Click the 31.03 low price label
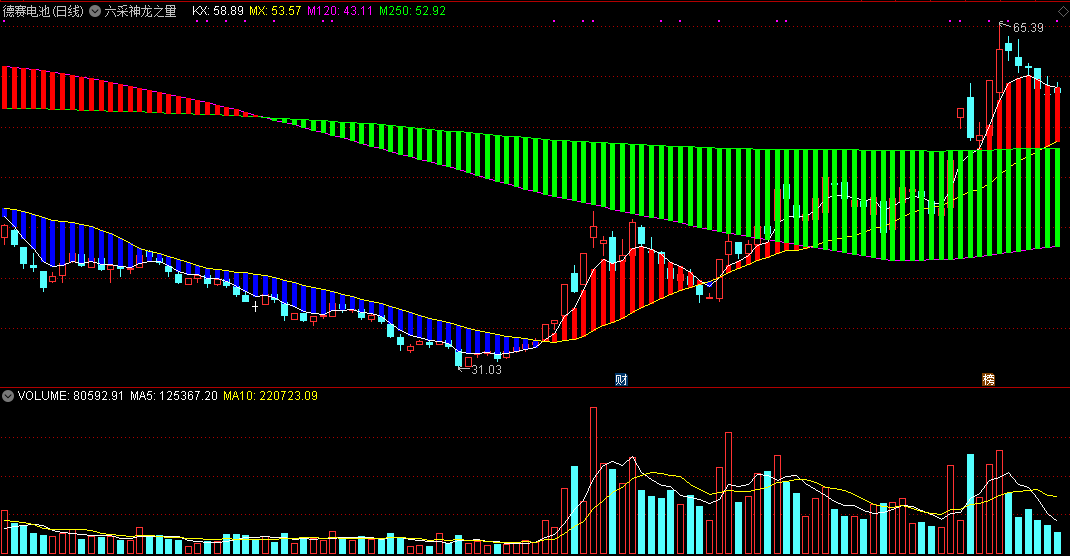Screen dimensions: 1070x556 coord(487,370)
